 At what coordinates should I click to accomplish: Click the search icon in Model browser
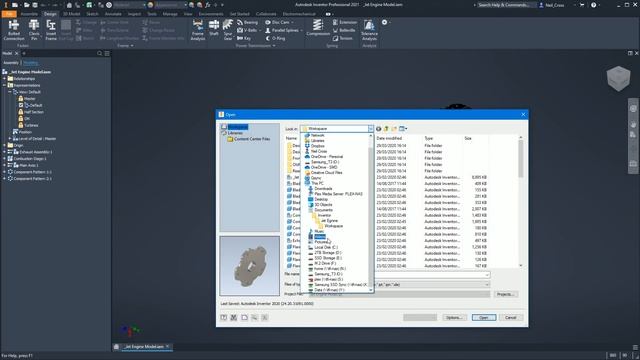pos(100,53)
